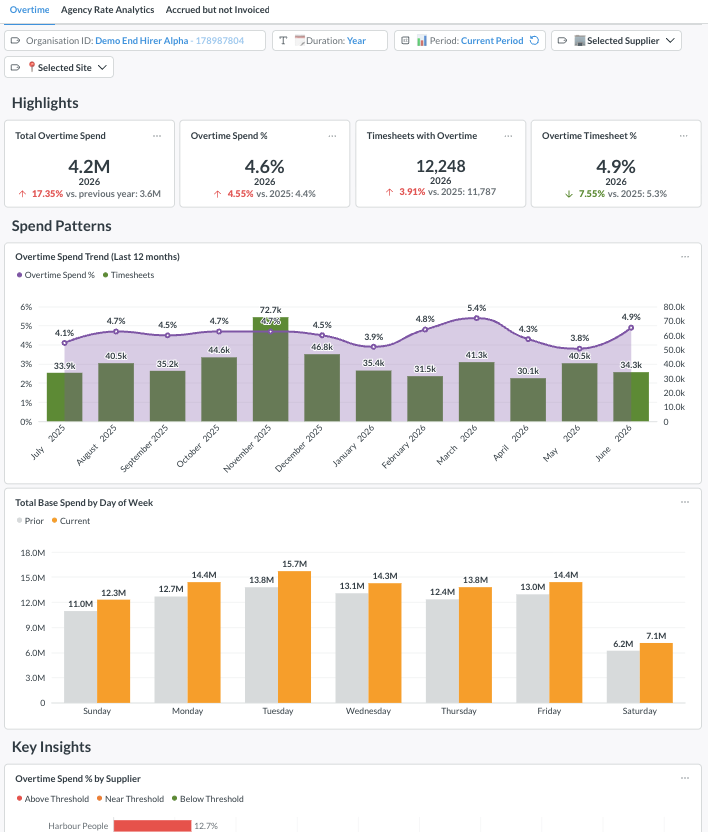
Task: Toggle Below Threshold legend item
Action: coord(208,799)
